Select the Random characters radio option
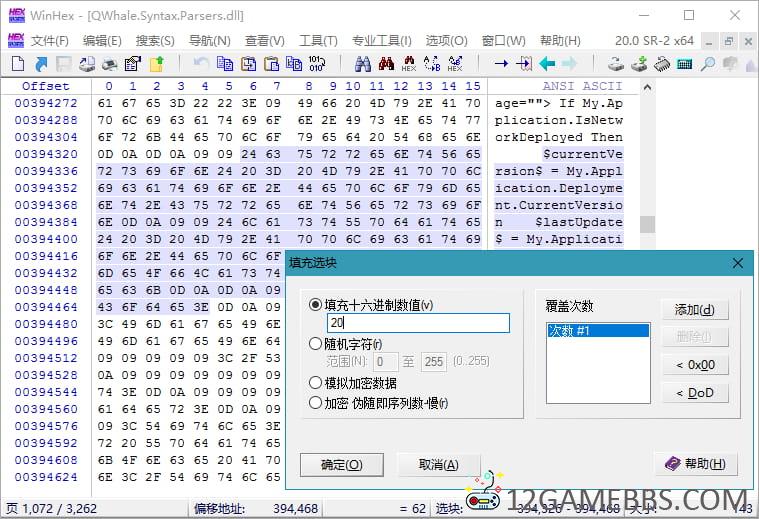Screen dimensions: 759x519 (x=315, y=344)
